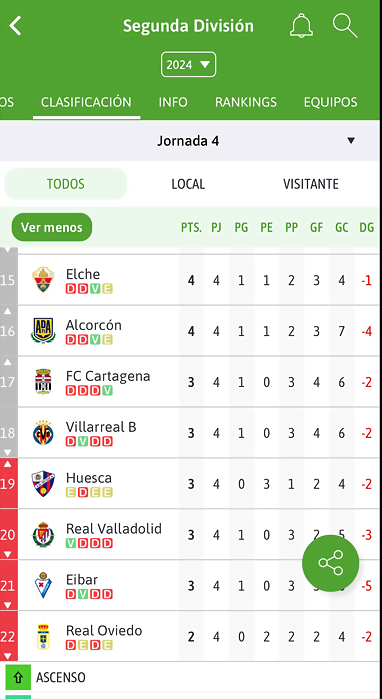
Task: Open the search magnifier icon
Action: coord(345,25)
